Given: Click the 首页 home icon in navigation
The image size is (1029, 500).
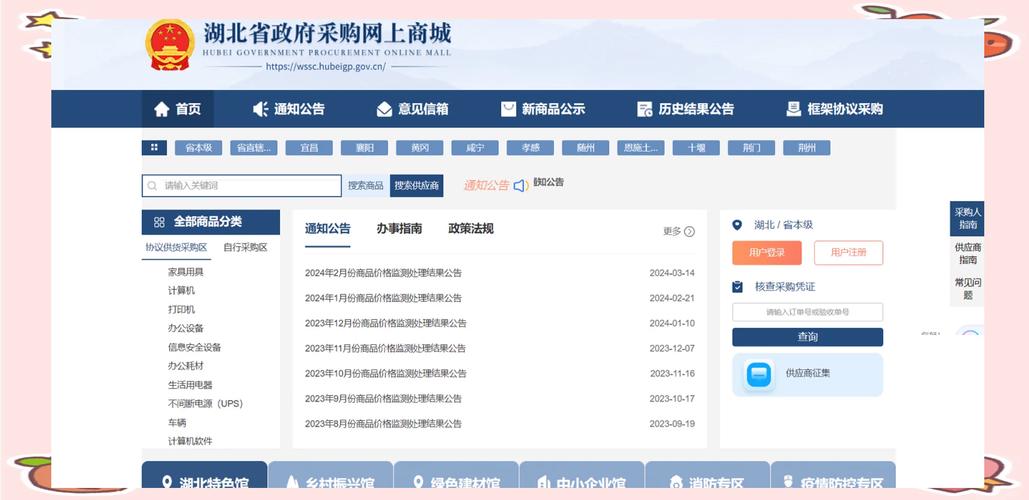Looking at the screenshot, I should pos(162,109).
